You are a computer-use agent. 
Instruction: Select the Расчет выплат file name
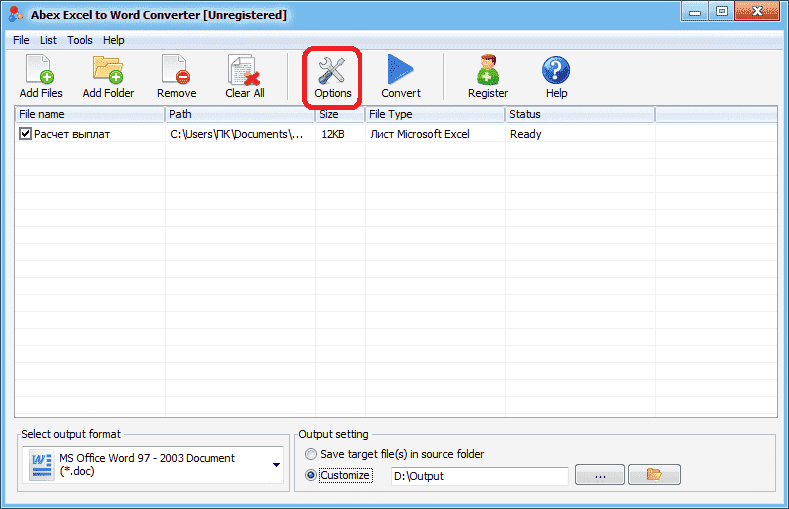tap(72, 134)
